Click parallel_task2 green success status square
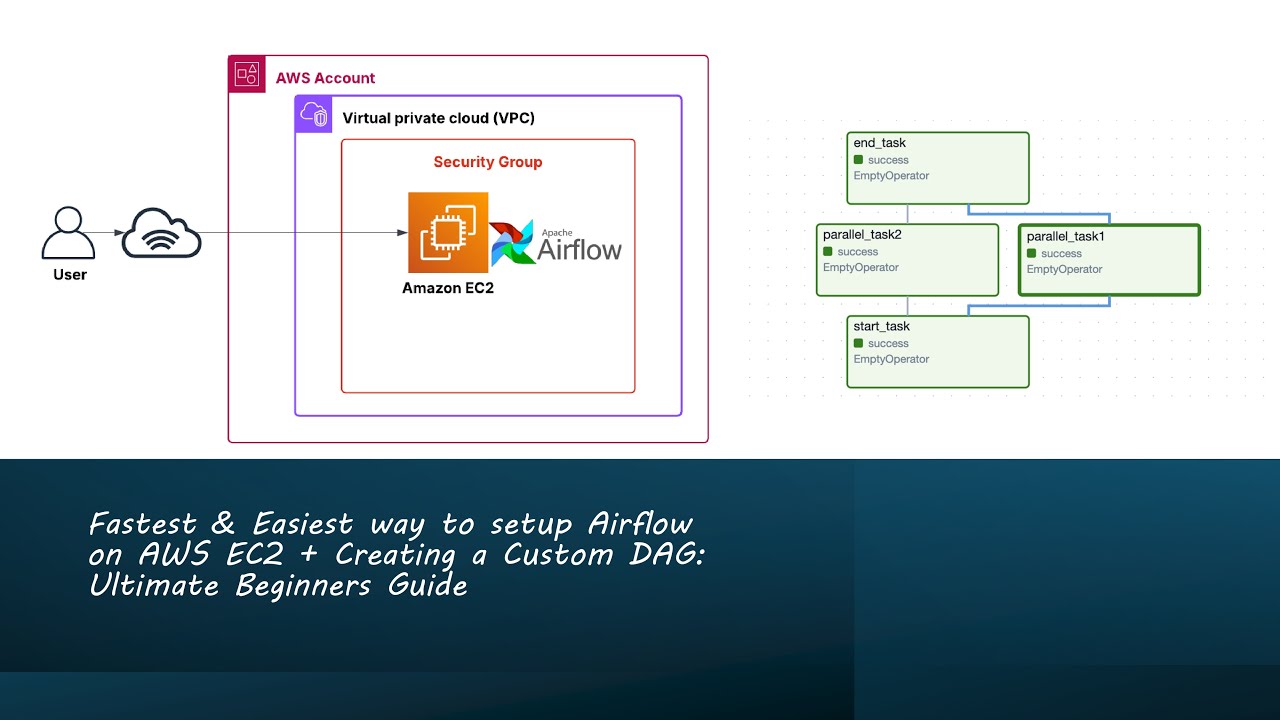 [828, 252]
